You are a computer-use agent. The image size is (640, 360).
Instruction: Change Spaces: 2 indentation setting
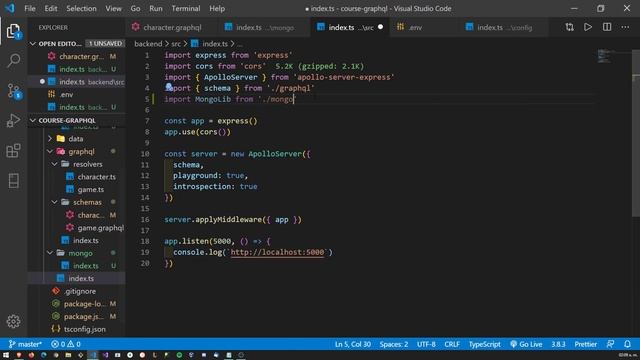click(x=394, y=344)
